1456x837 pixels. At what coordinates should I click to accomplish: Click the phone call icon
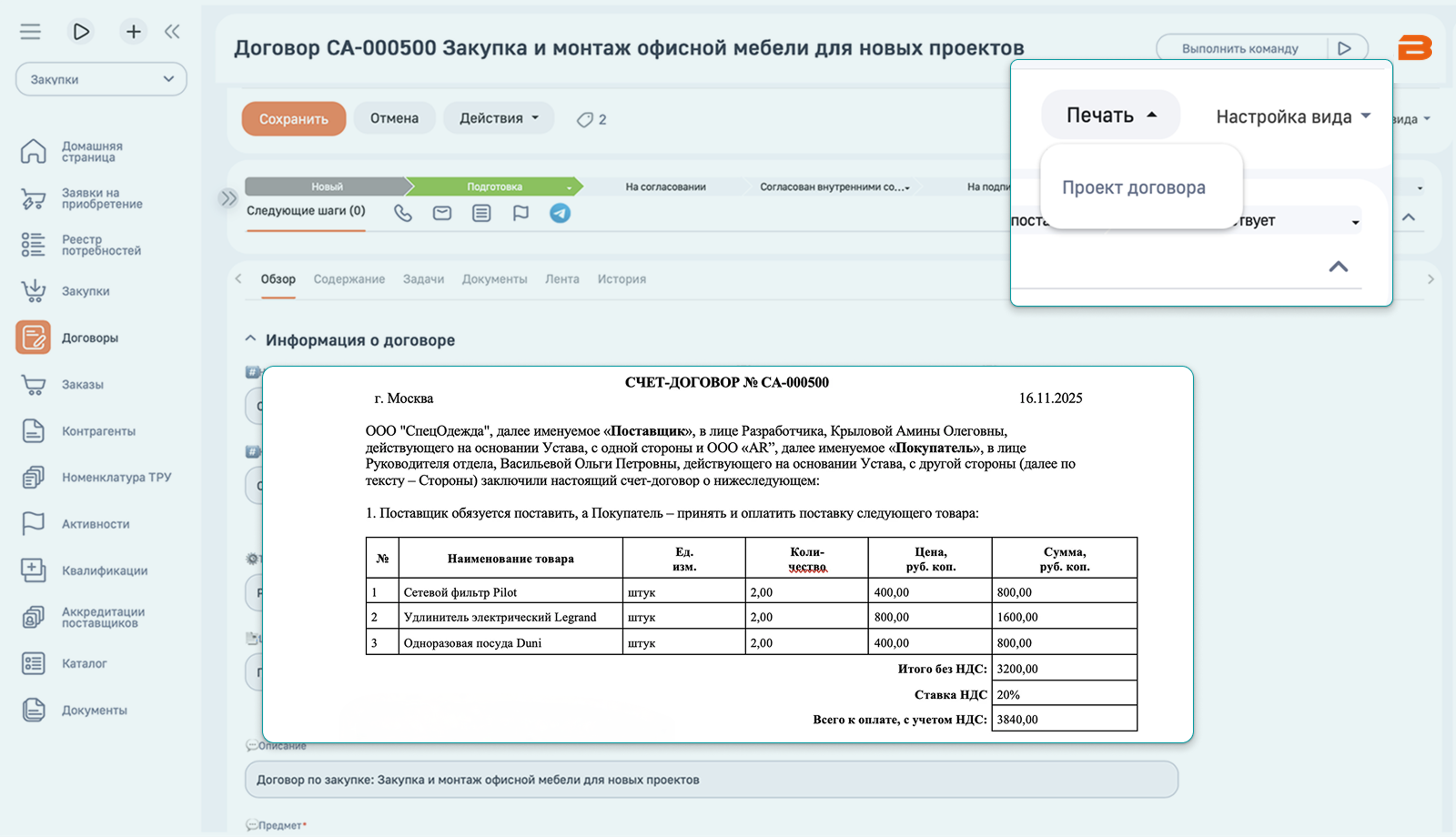[403, 213]
